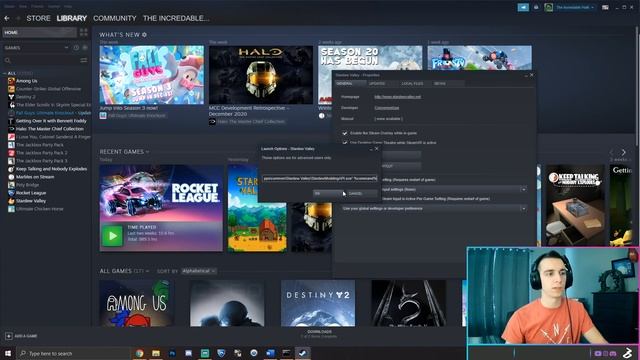Select the LIBRARY tab

(72, 18)
